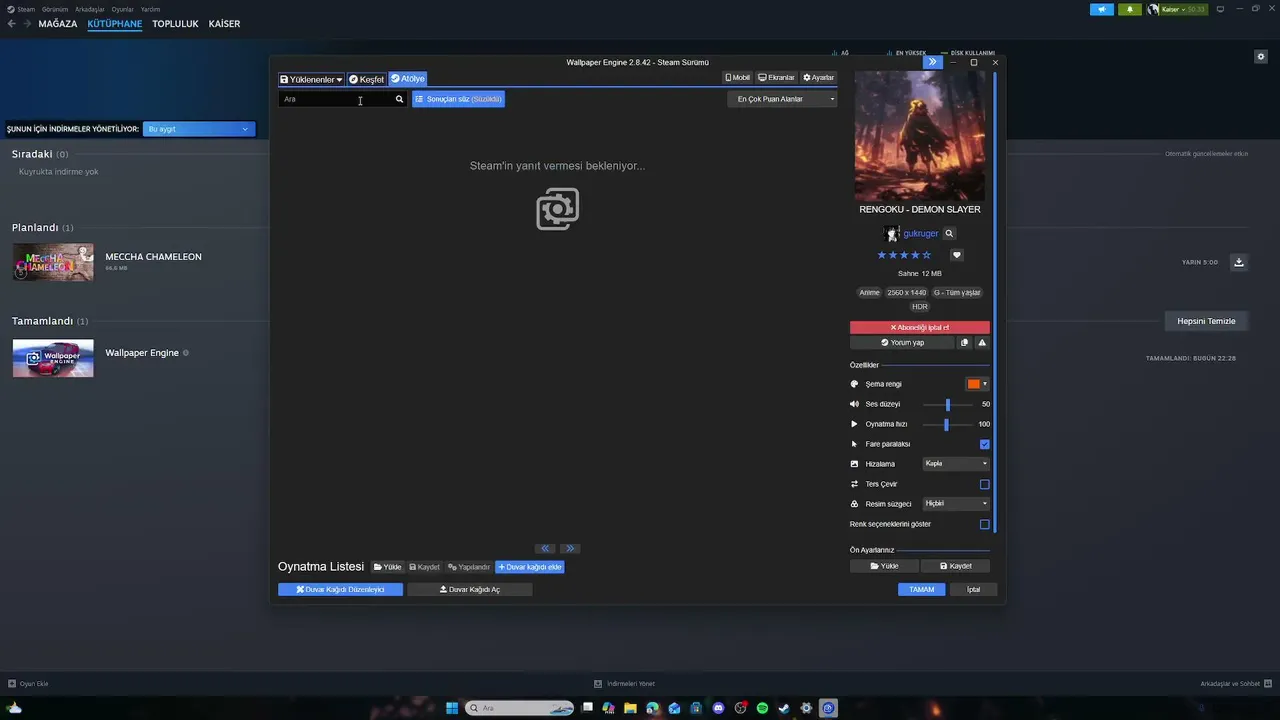Open the Steam KAİSER profile tab
The width and height of the screenshot is (1280, 720).
click(224, 24)
